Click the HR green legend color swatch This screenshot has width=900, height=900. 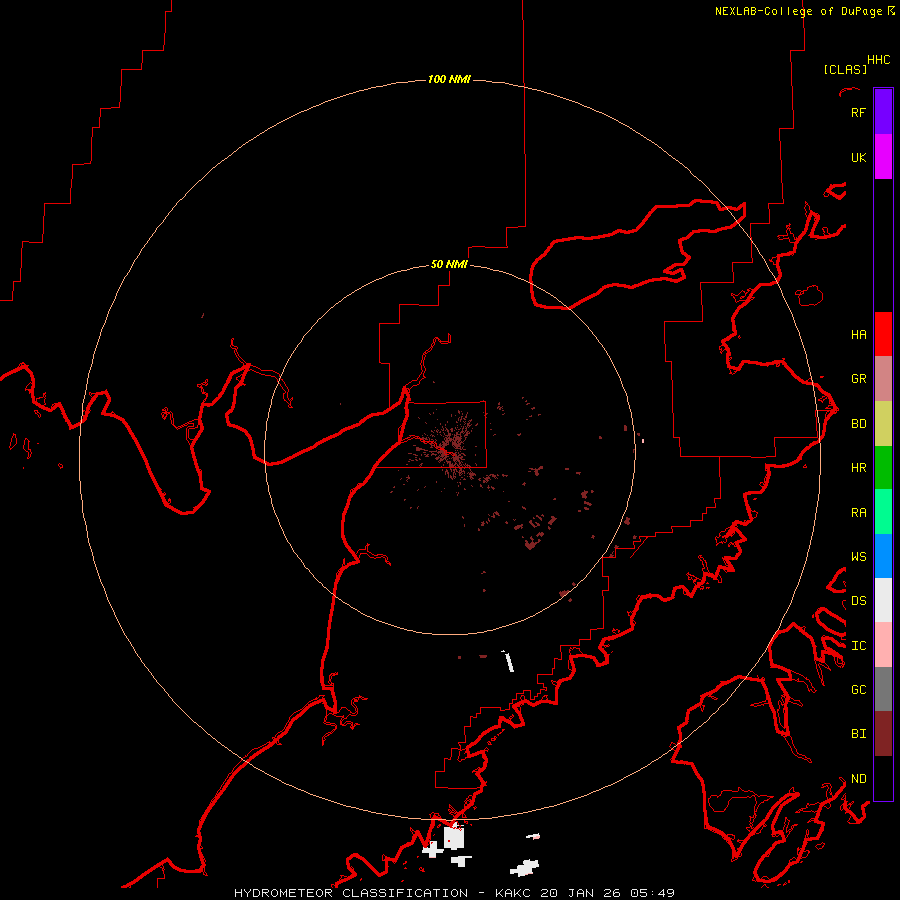click(x=883, y=468)
